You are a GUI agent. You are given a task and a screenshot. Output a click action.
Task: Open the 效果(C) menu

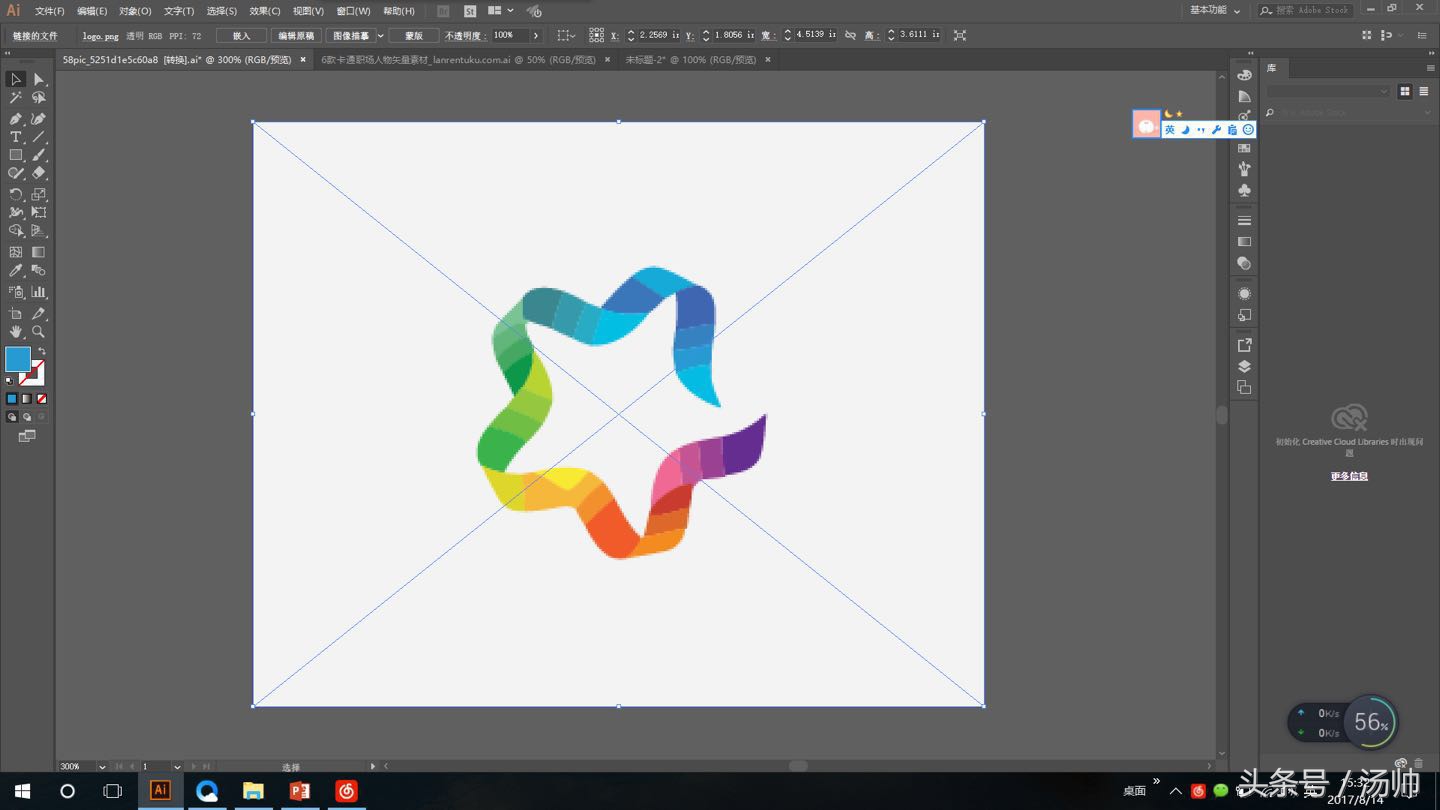click(x=265, y=11)
